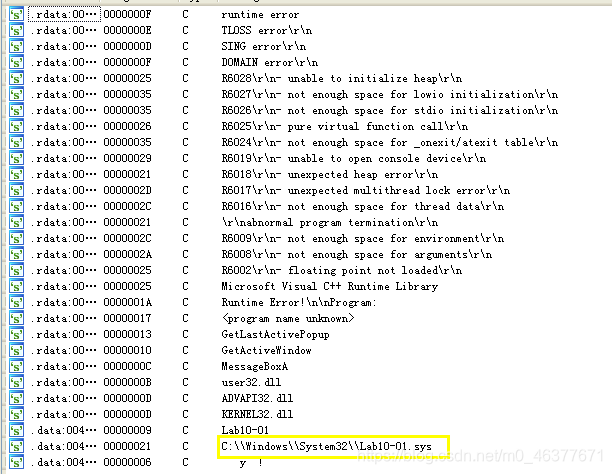Click the C:\\Windows\\System32\\Lab10-01.sys string
The width and height of the screenshot is (612, 474).
[x=326, y=447]
